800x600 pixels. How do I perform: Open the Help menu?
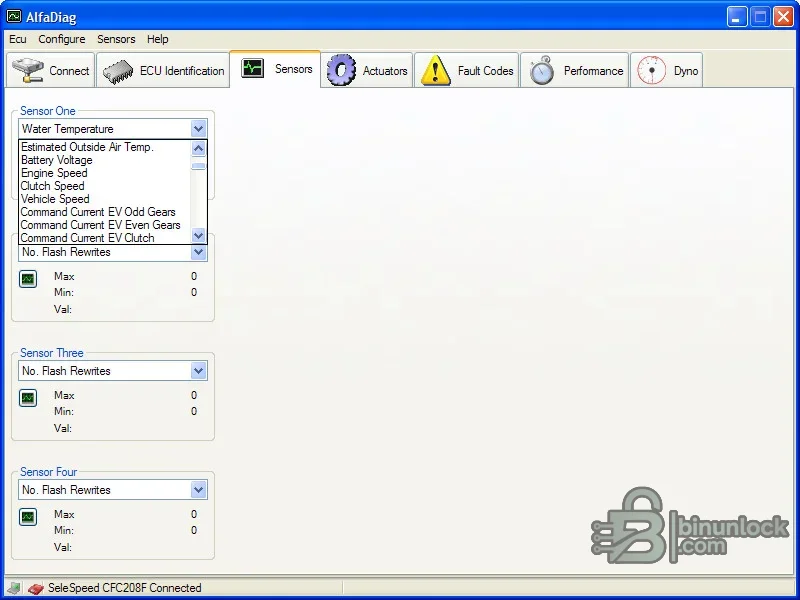pyautogui.click(x=158, y=39)
